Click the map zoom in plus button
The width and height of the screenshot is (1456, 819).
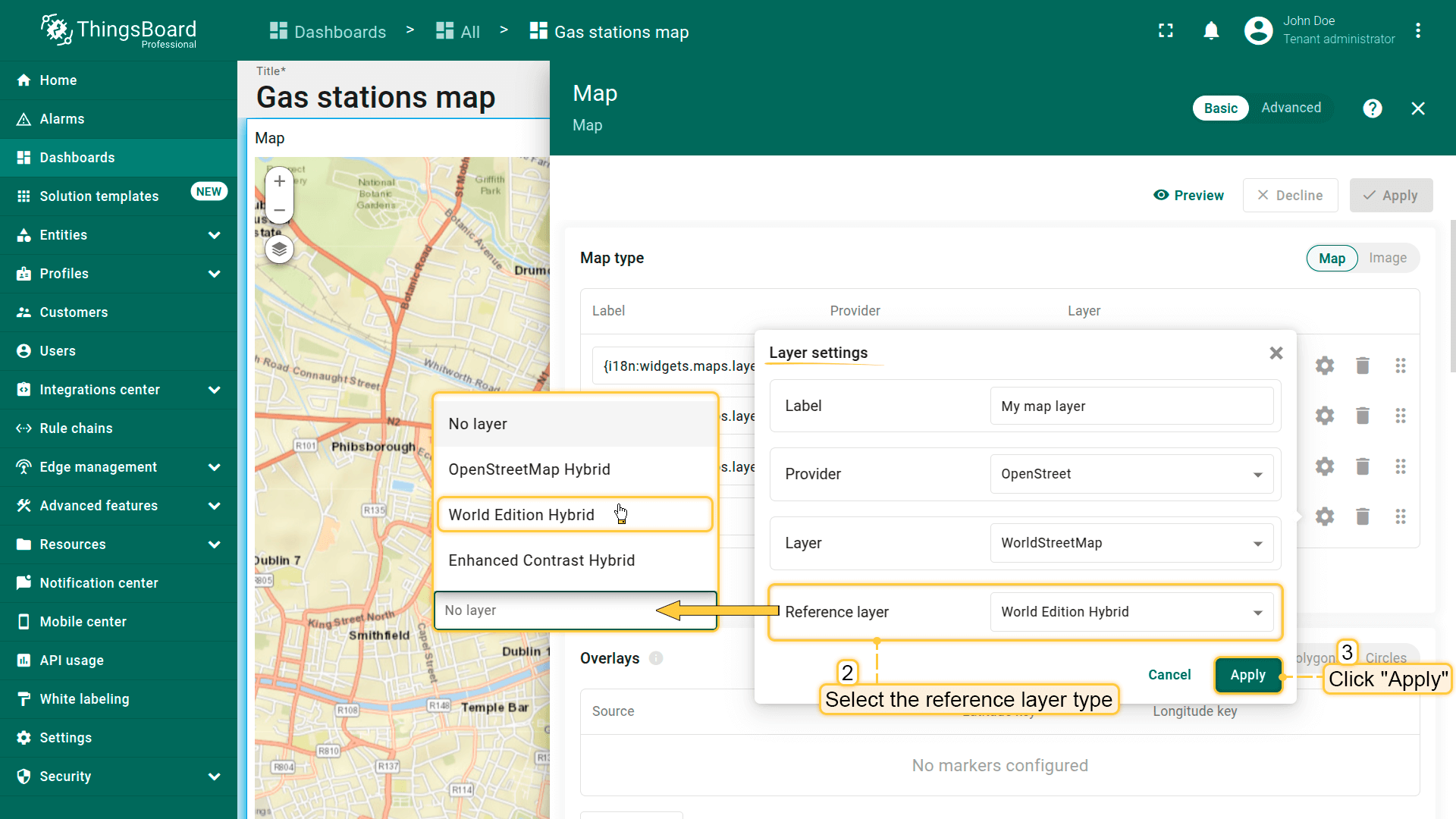279,181
